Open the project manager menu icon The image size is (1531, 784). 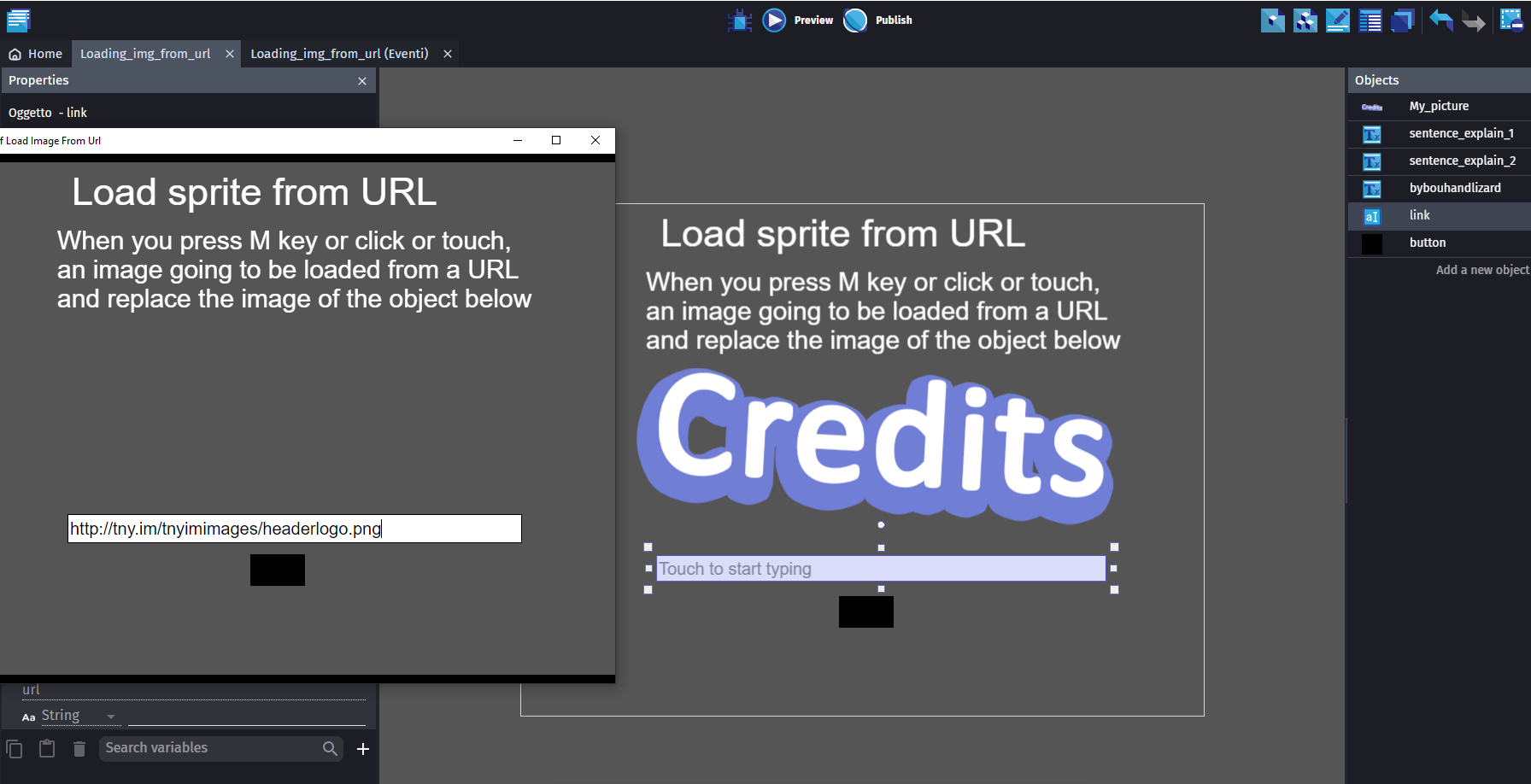(18, 20)
